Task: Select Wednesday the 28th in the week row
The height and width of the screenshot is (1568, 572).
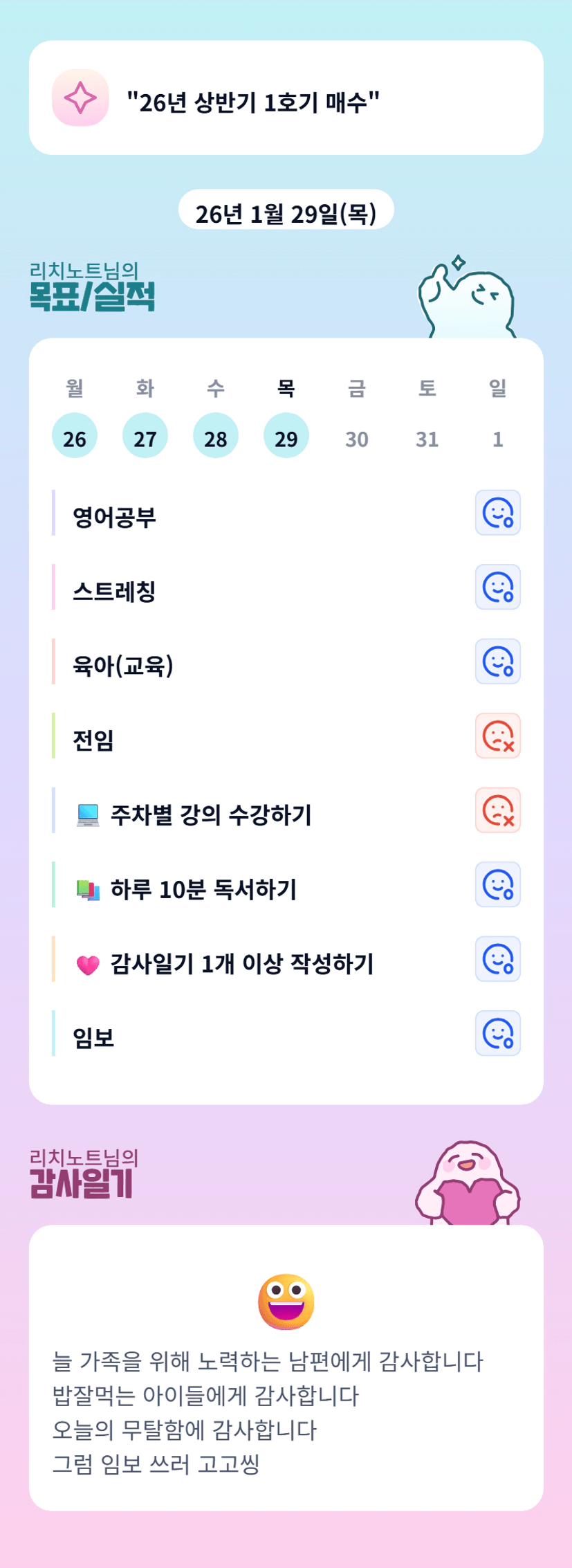Action: point(216,436)
